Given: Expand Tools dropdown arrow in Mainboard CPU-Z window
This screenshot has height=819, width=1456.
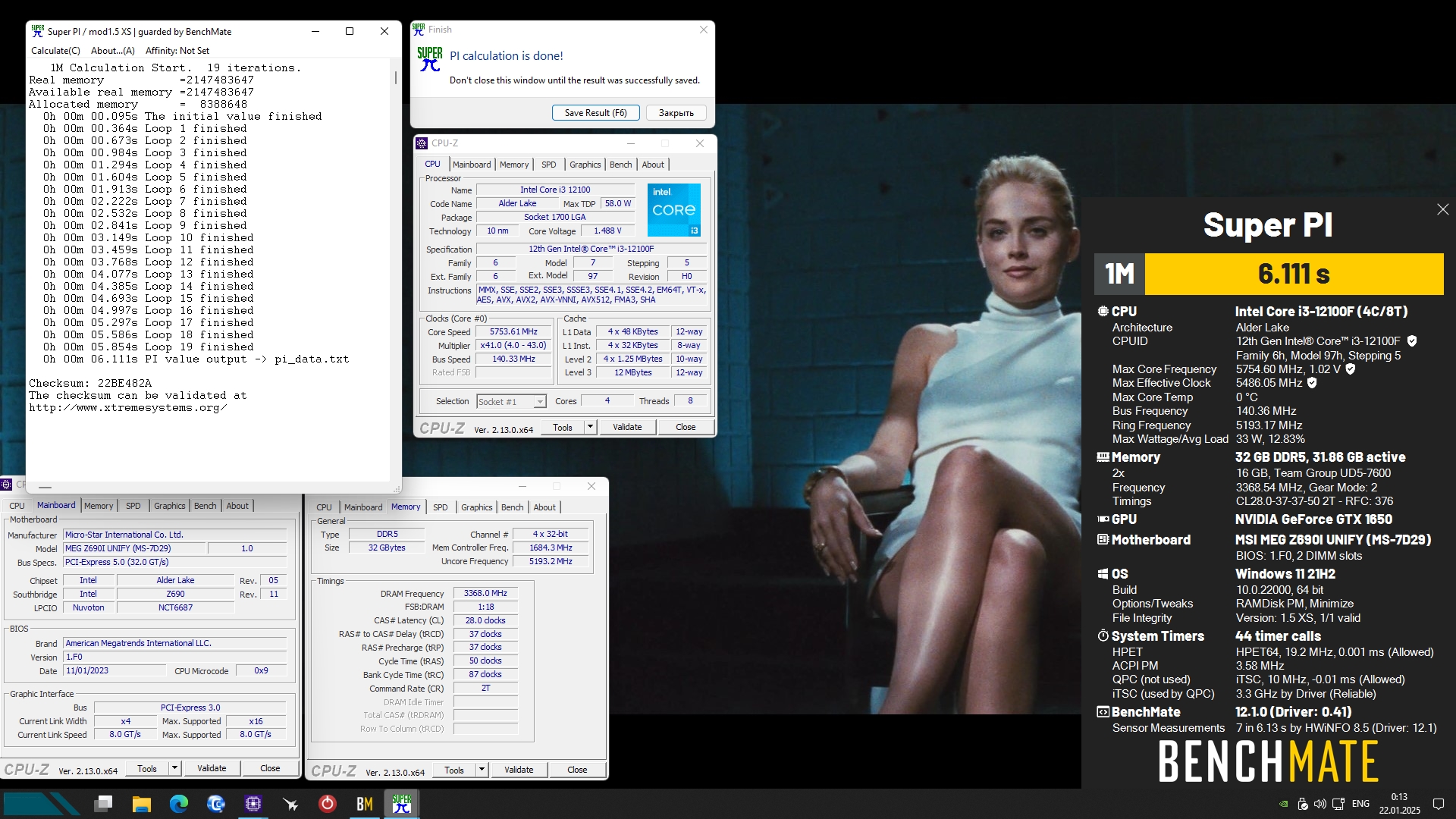Looking at the screenshot, I should [x=174, y=768].
